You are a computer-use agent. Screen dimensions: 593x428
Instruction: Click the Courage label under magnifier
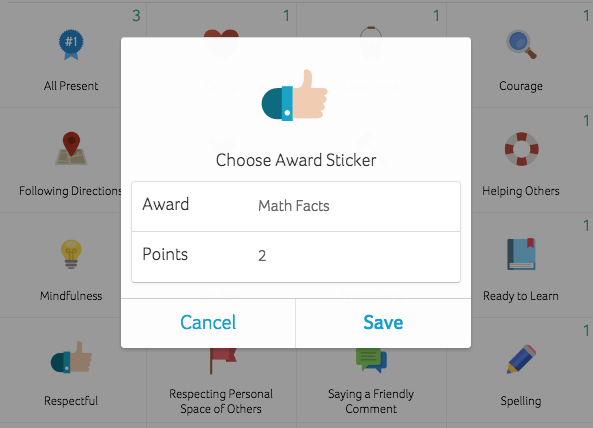(521, 86)
